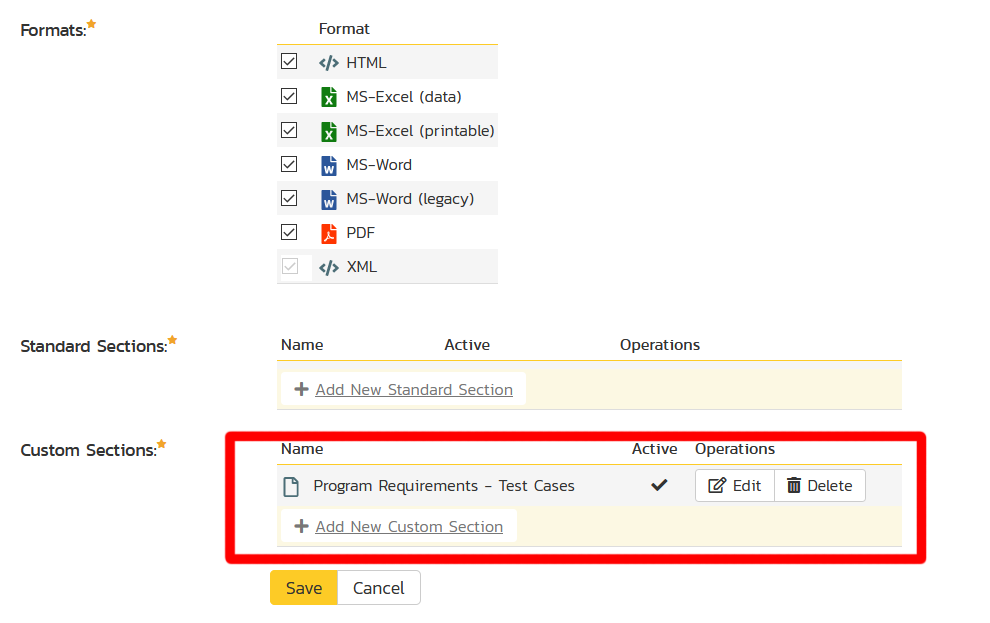Disable the PDF format checkbox
The height and width of the screenshot is (623, 990).
(289, 232)
